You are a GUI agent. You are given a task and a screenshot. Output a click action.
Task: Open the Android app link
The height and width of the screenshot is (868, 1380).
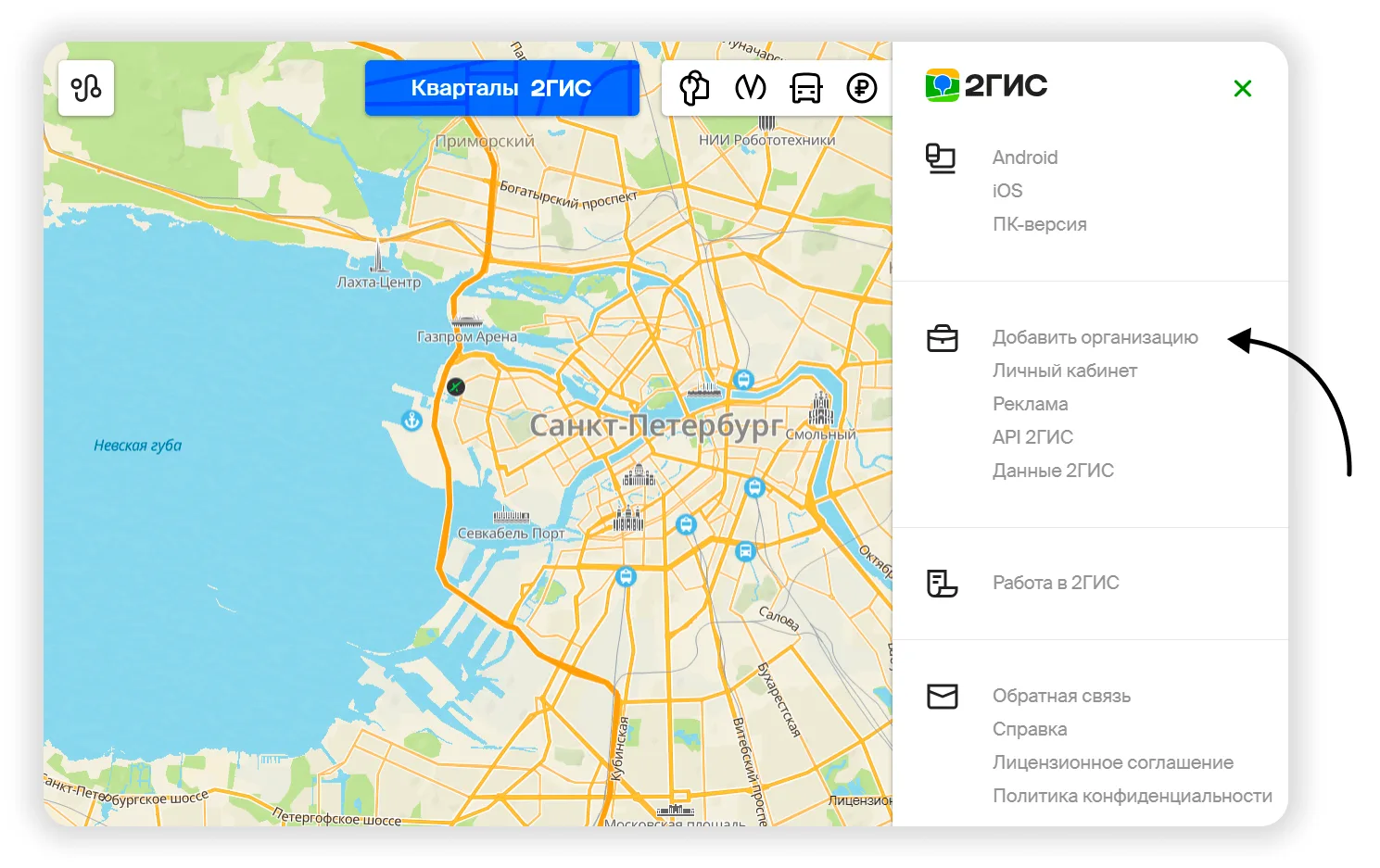point(1025,157)
